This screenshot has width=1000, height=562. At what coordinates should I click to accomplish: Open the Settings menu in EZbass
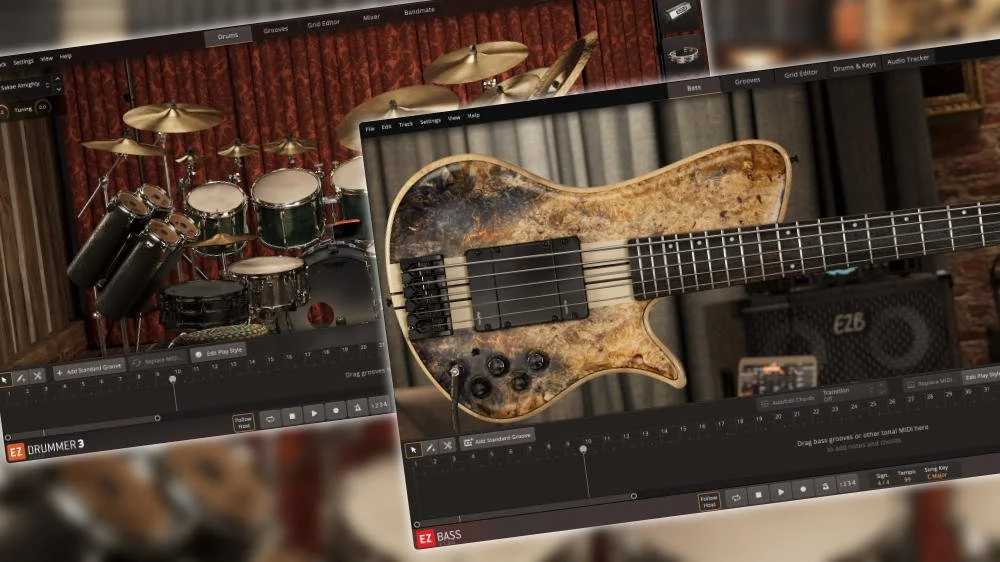[430, 121]
